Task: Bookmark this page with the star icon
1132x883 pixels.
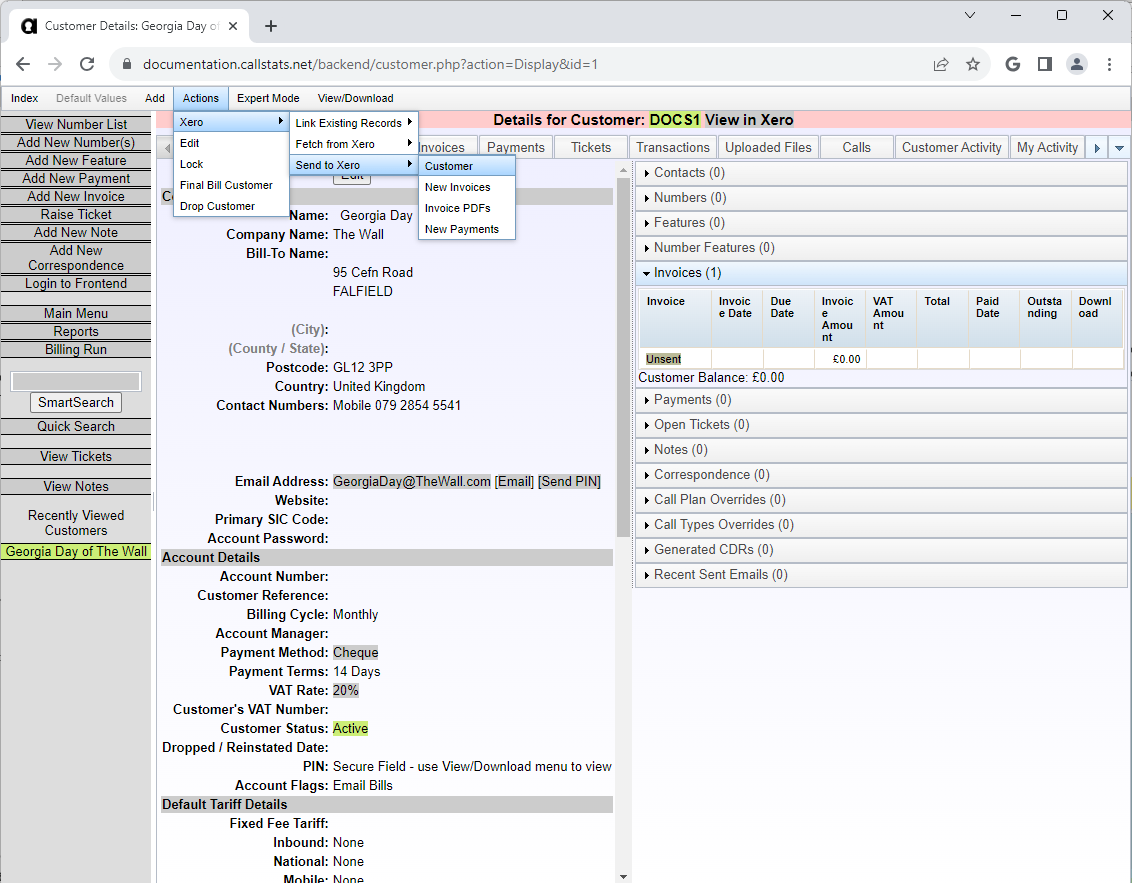Action: point(972,64)
